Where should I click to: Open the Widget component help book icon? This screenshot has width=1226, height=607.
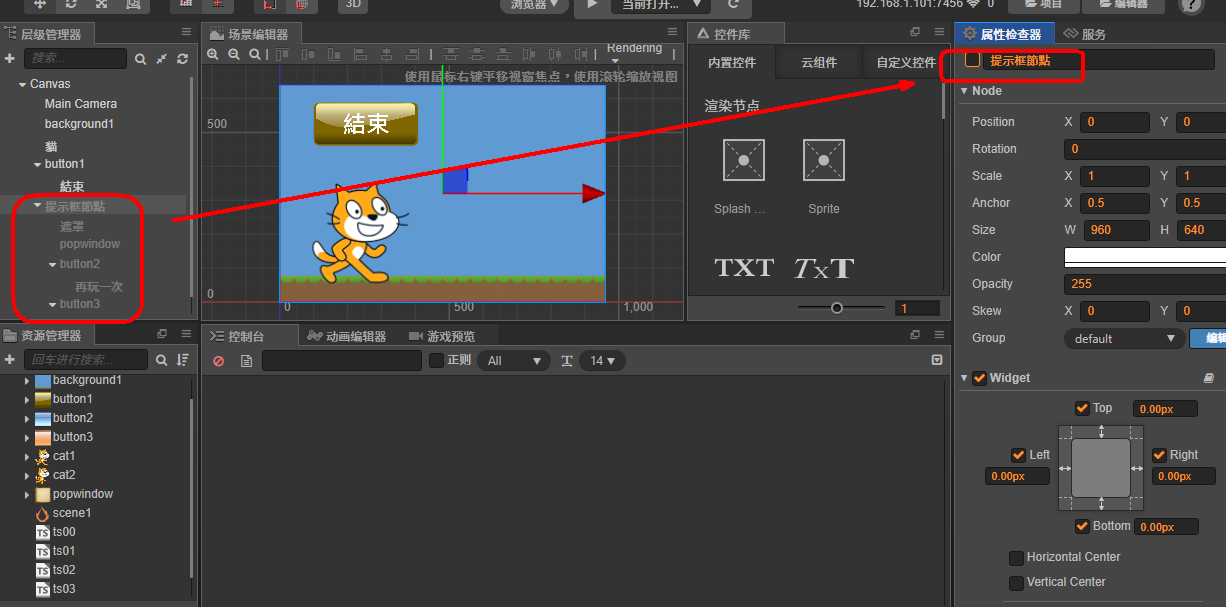[x=1208, y=378]
